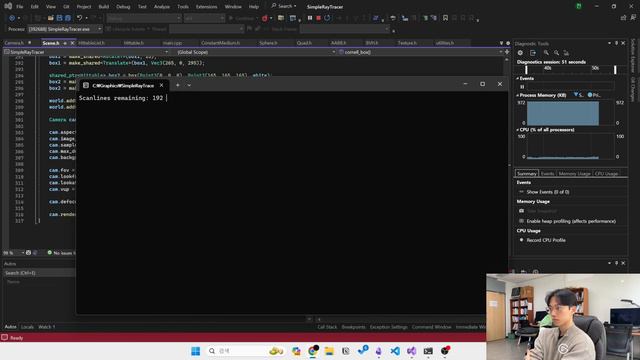The height and width of the screenshot is (360, 640).
Task: Open the cornell_box function navigation dropdown
Action: [x=421, y=52]
